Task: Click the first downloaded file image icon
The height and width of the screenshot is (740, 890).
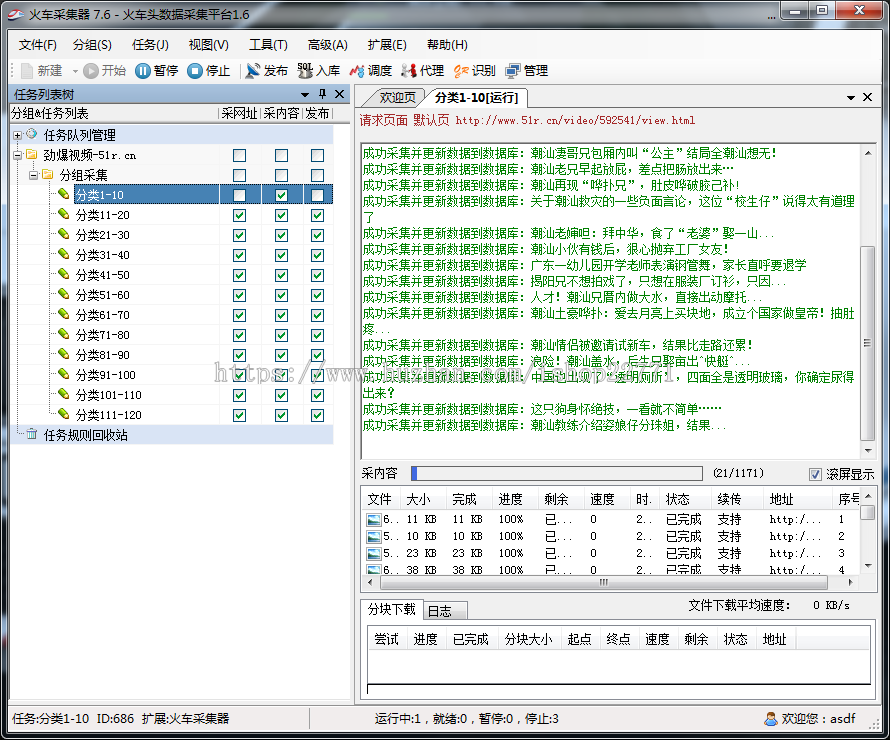Action: [x=374, y=519]
